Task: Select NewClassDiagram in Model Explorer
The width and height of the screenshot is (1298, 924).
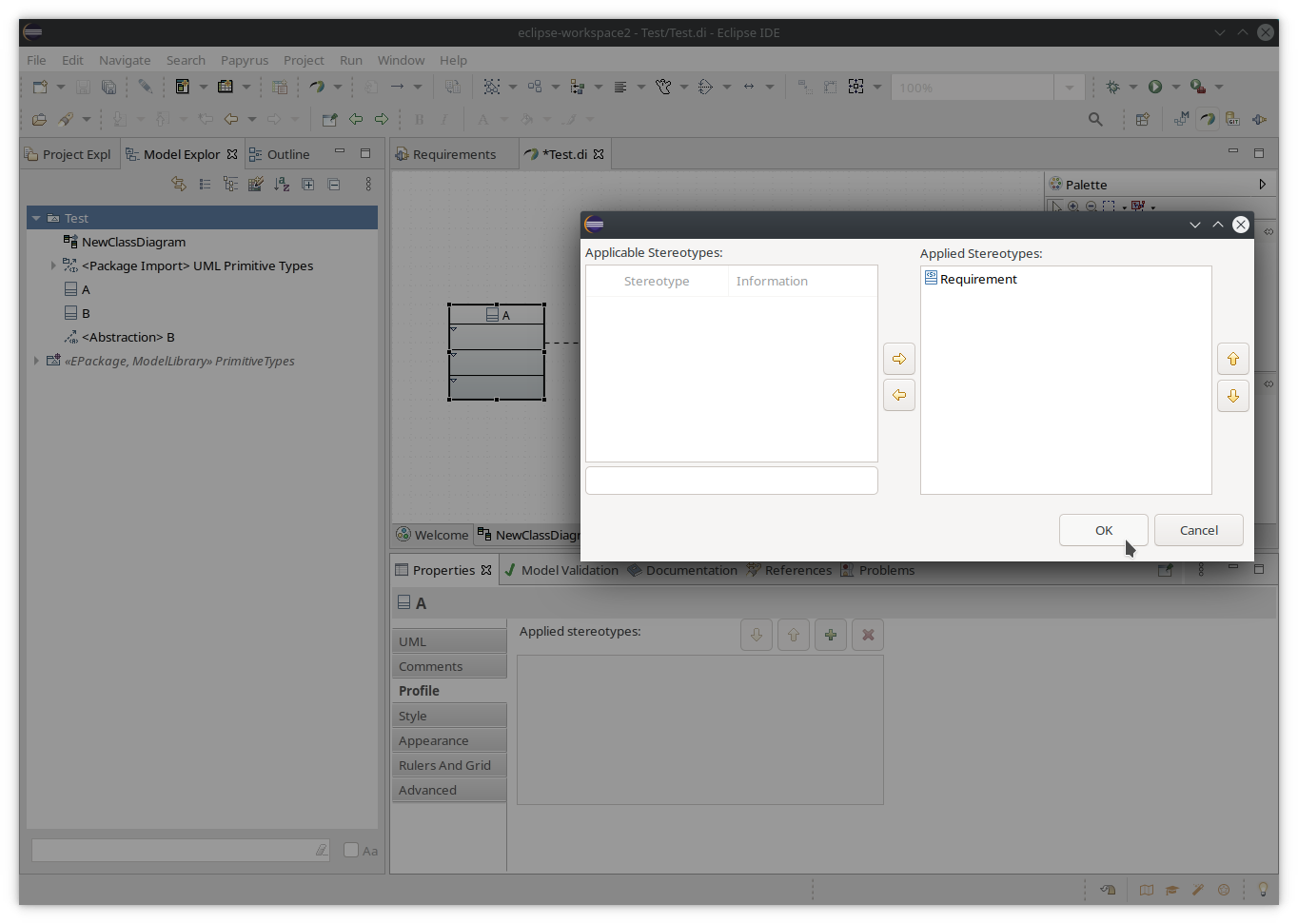Action: [125, 242]
